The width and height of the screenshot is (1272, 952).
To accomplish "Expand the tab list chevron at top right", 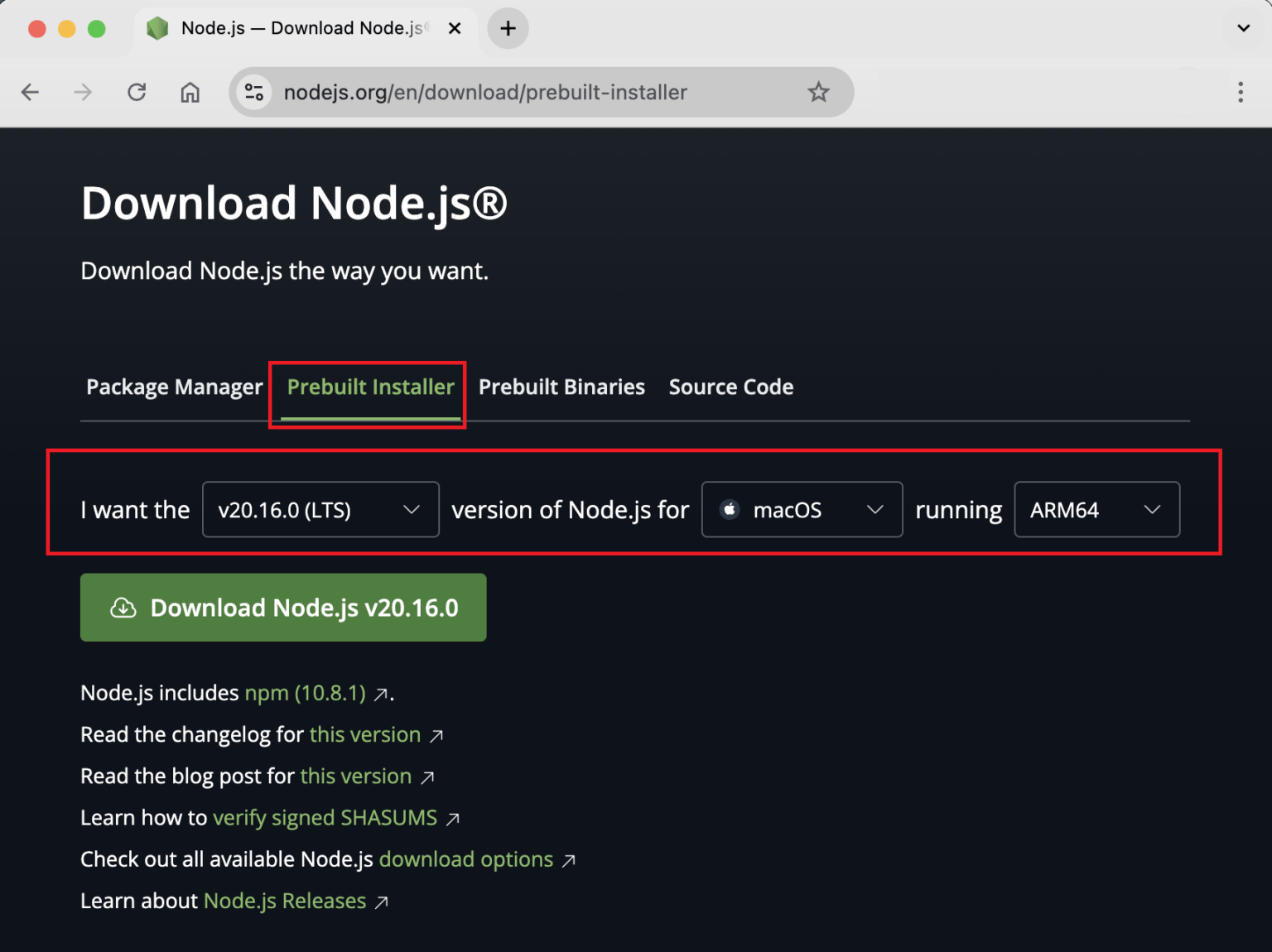I will [x=1242, y=27].
